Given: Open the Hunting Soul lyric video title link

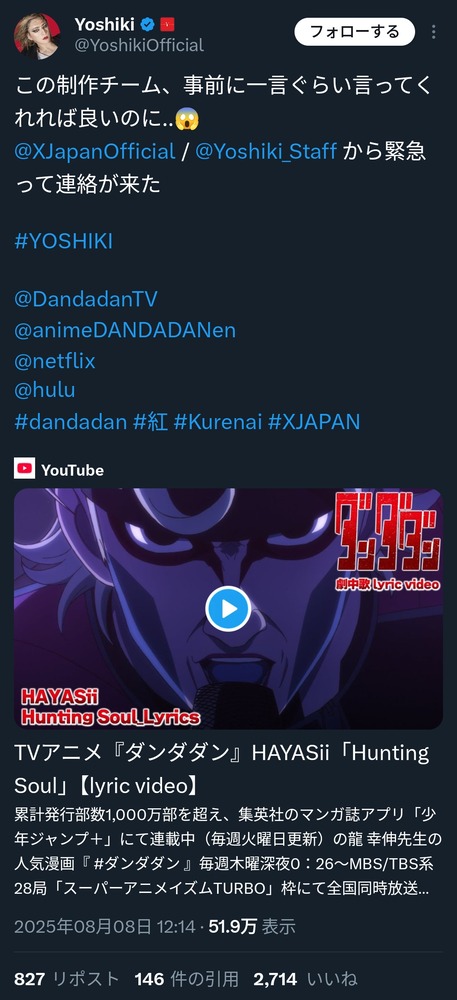Looking at the screenshot, I should [221, 768].
